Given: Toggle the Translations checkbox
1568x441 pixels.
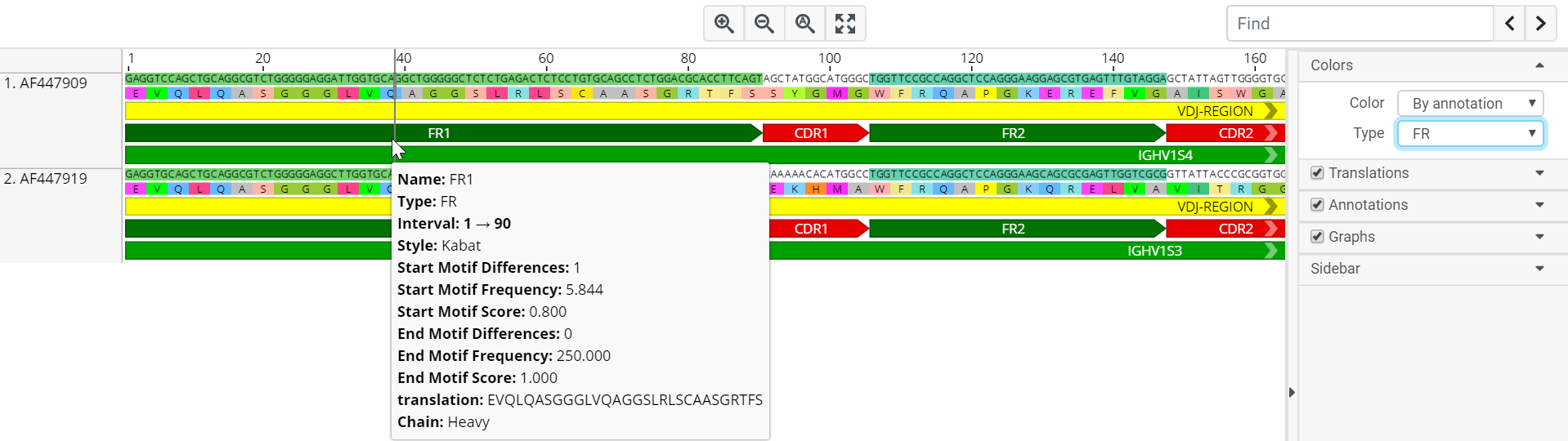Looking at the screenshot, I should point(1317,173).
